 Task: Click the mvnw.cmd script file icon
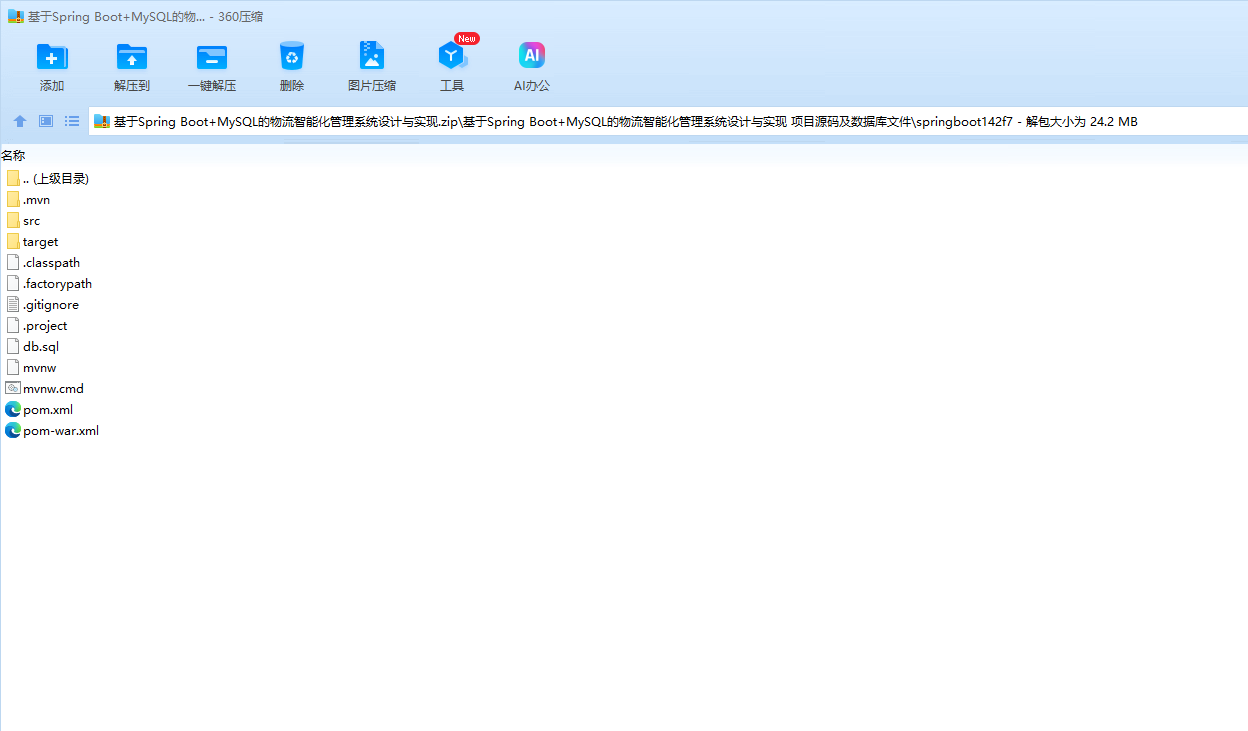point(13,388)
